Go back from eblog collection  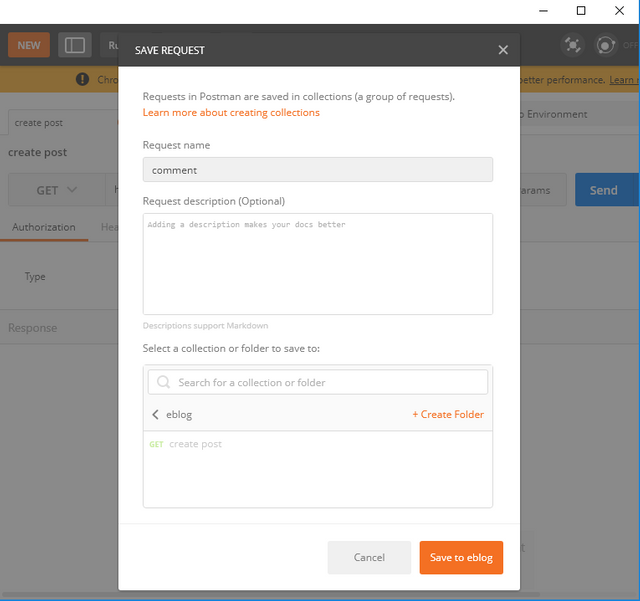(x=155, y=414)
